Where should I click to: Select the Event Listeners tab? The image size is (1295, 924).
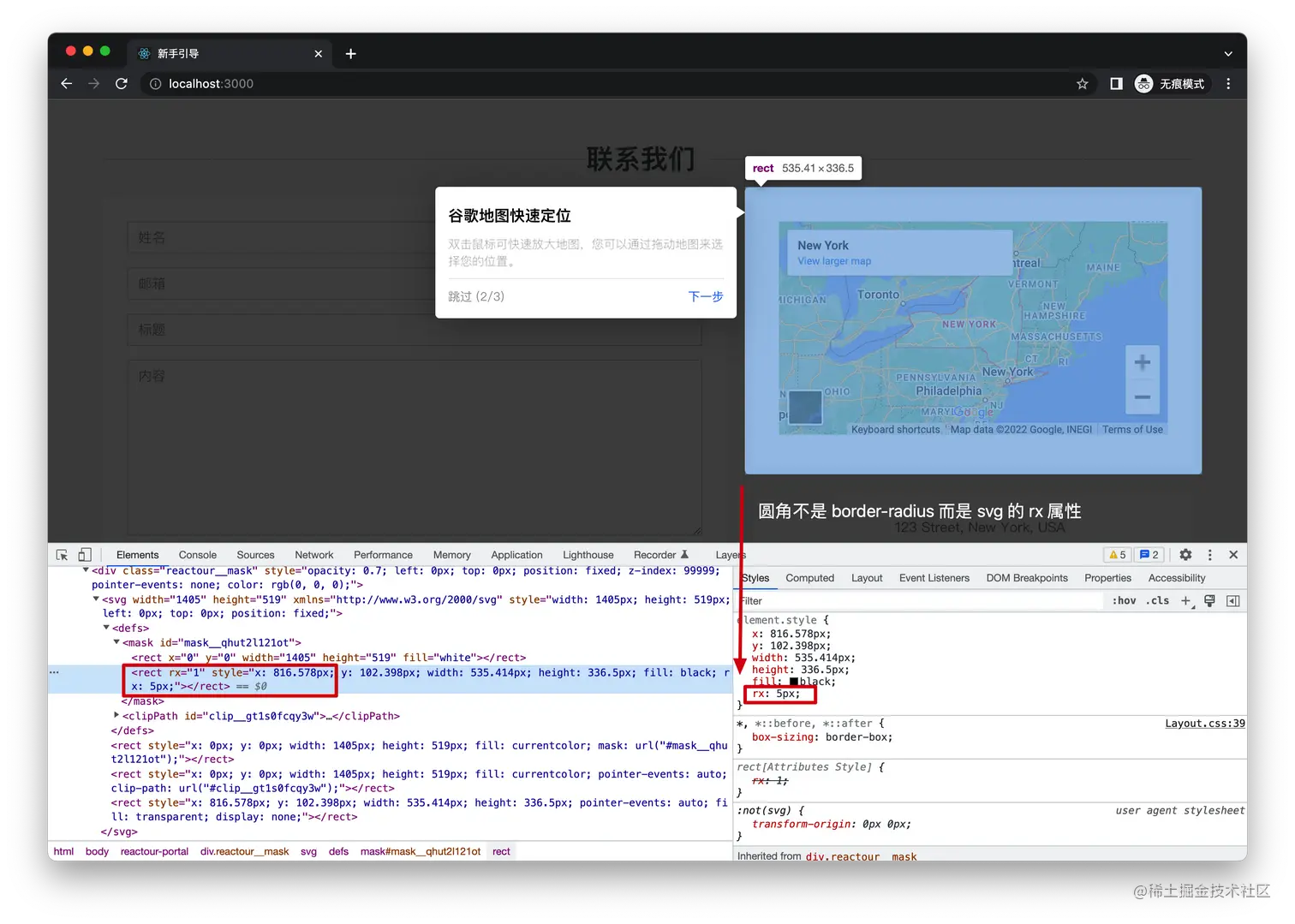point(934,578)
